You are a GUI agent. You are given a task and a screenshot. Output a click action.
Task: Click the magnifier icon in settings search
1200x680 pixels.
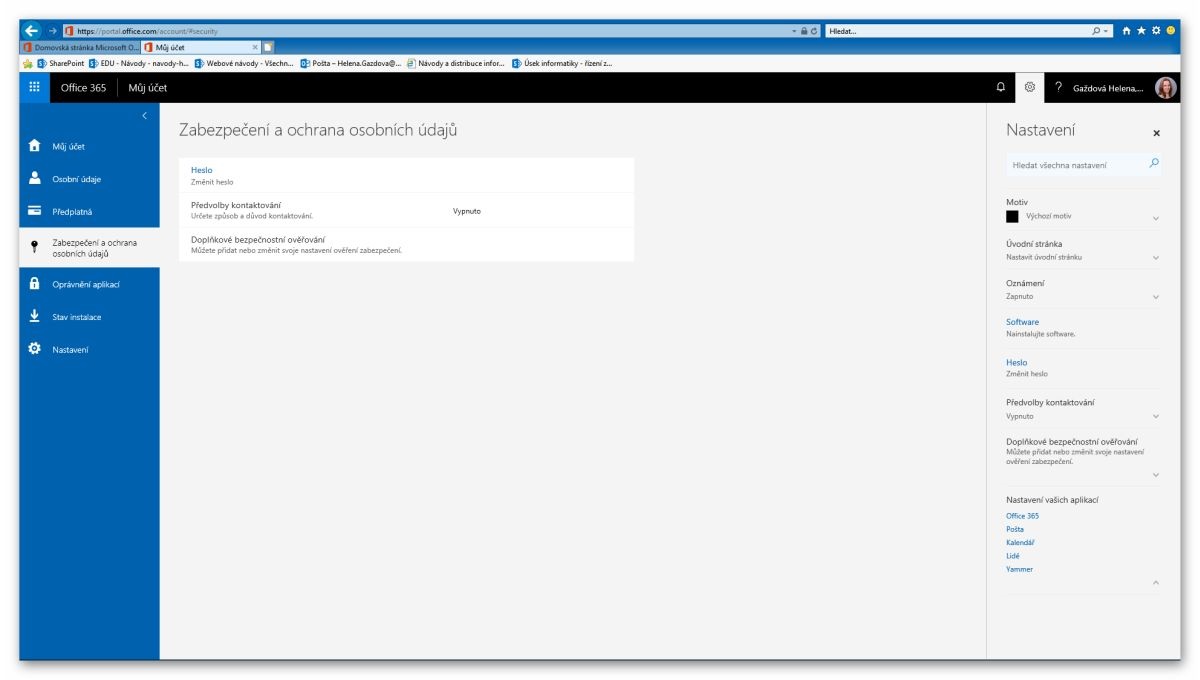[1154, 163]
